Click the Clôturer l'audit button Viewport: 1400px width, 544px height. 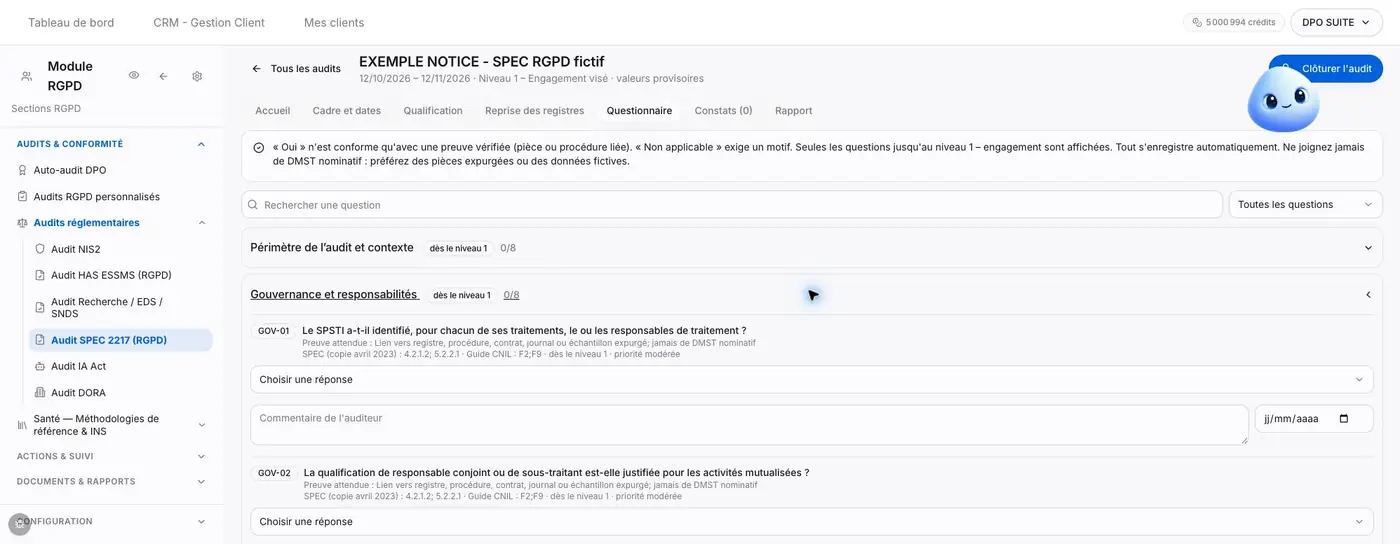[x=1326, y=68]
